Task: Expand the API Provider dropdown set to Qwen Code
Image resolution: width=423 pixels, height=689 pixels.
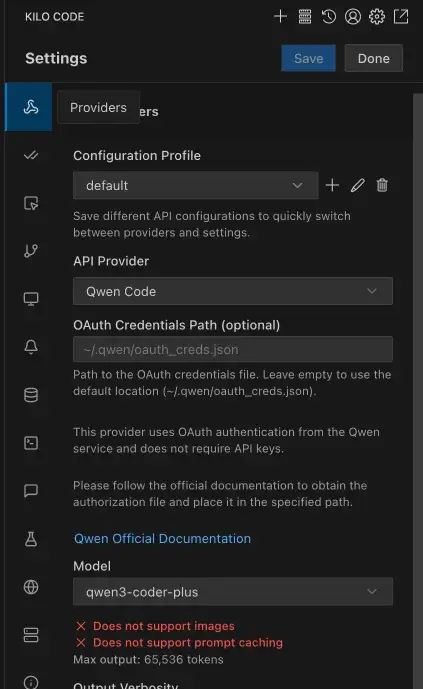Action: pos(233,291)
